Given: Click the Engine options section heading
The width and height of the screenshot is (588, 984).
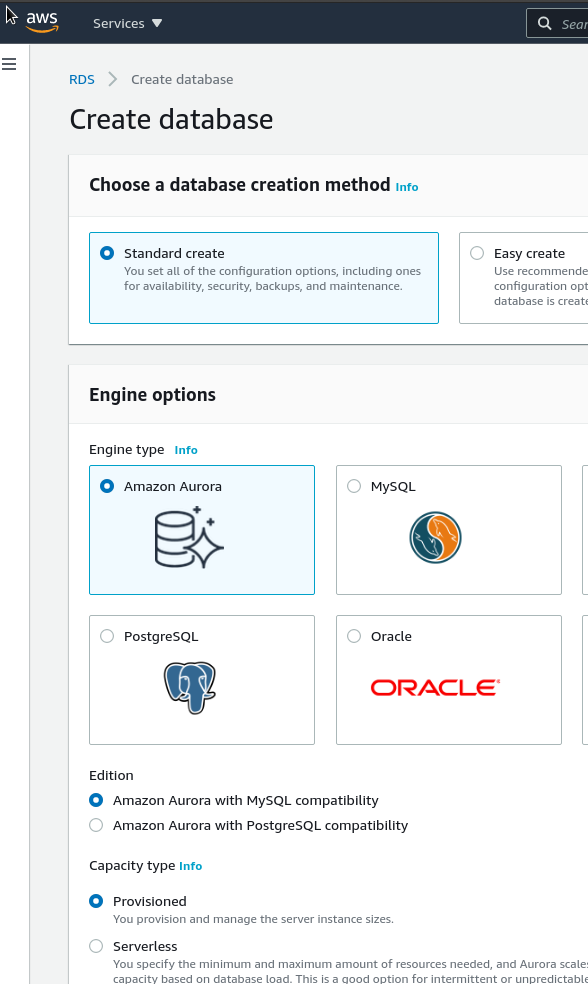Looking at the screenshot, I should click(x=152, y=395).
